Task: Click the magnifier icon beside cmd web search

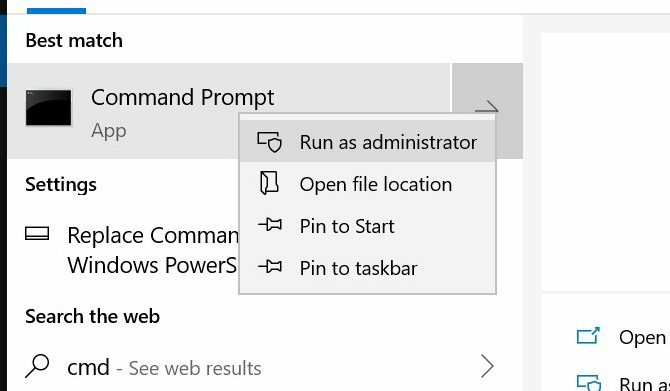Action: pos(37,366)
